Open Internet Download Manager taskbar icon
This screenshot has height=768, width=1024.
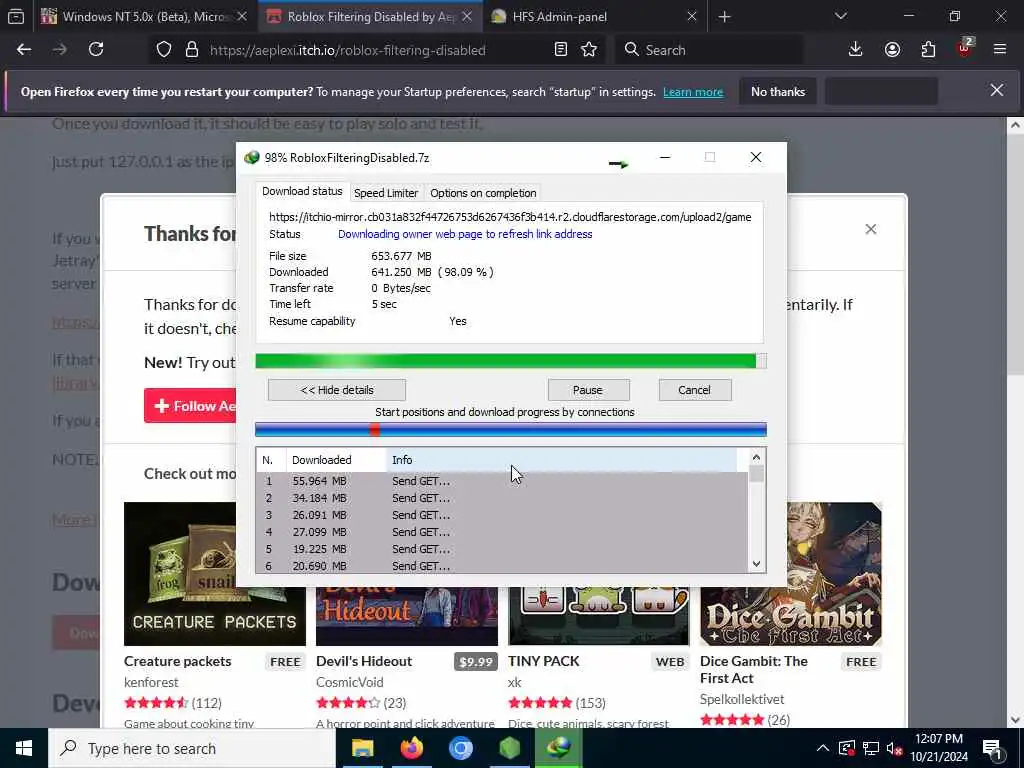(559, 748)
